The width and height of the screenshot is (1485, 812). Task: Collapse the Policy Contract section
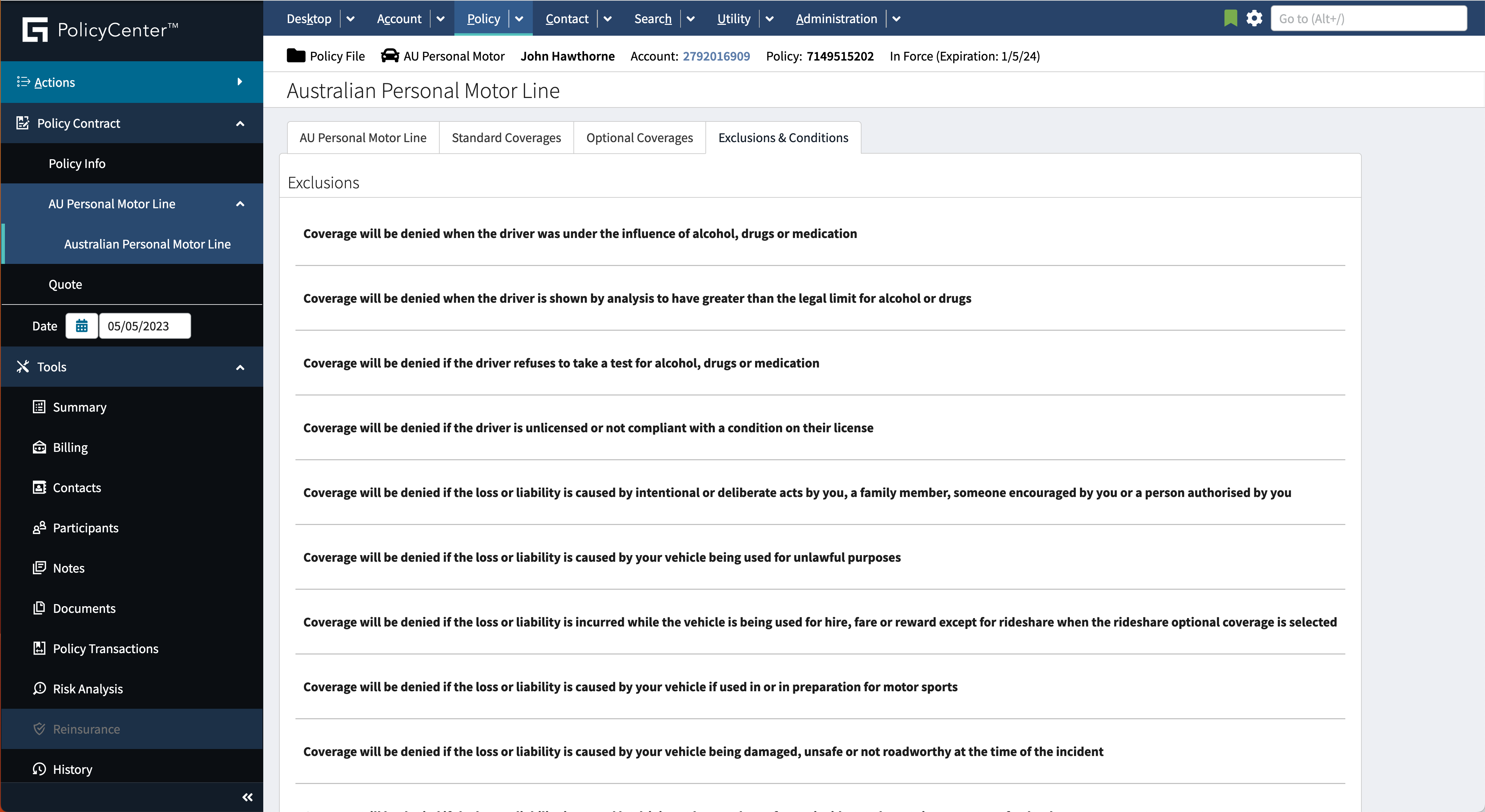click(240, 123)
